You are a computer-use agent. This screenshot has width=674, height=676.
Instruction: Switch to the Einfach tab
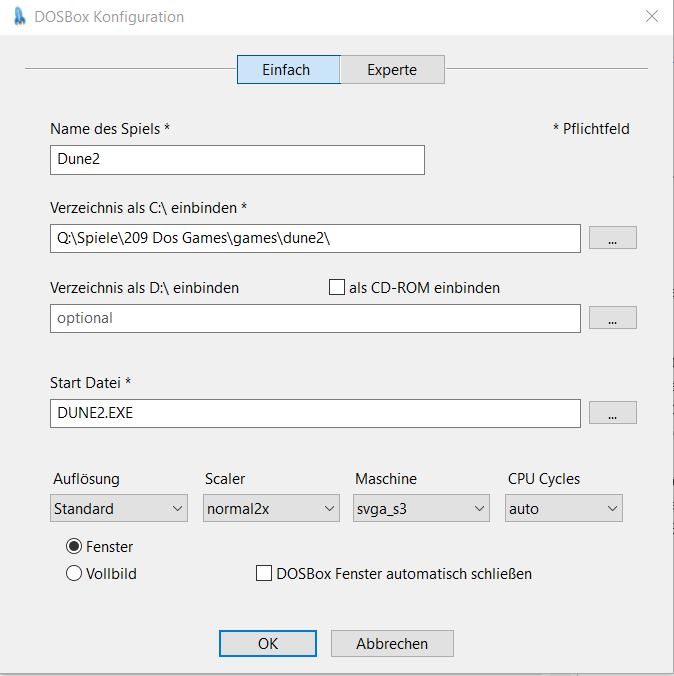287,70
